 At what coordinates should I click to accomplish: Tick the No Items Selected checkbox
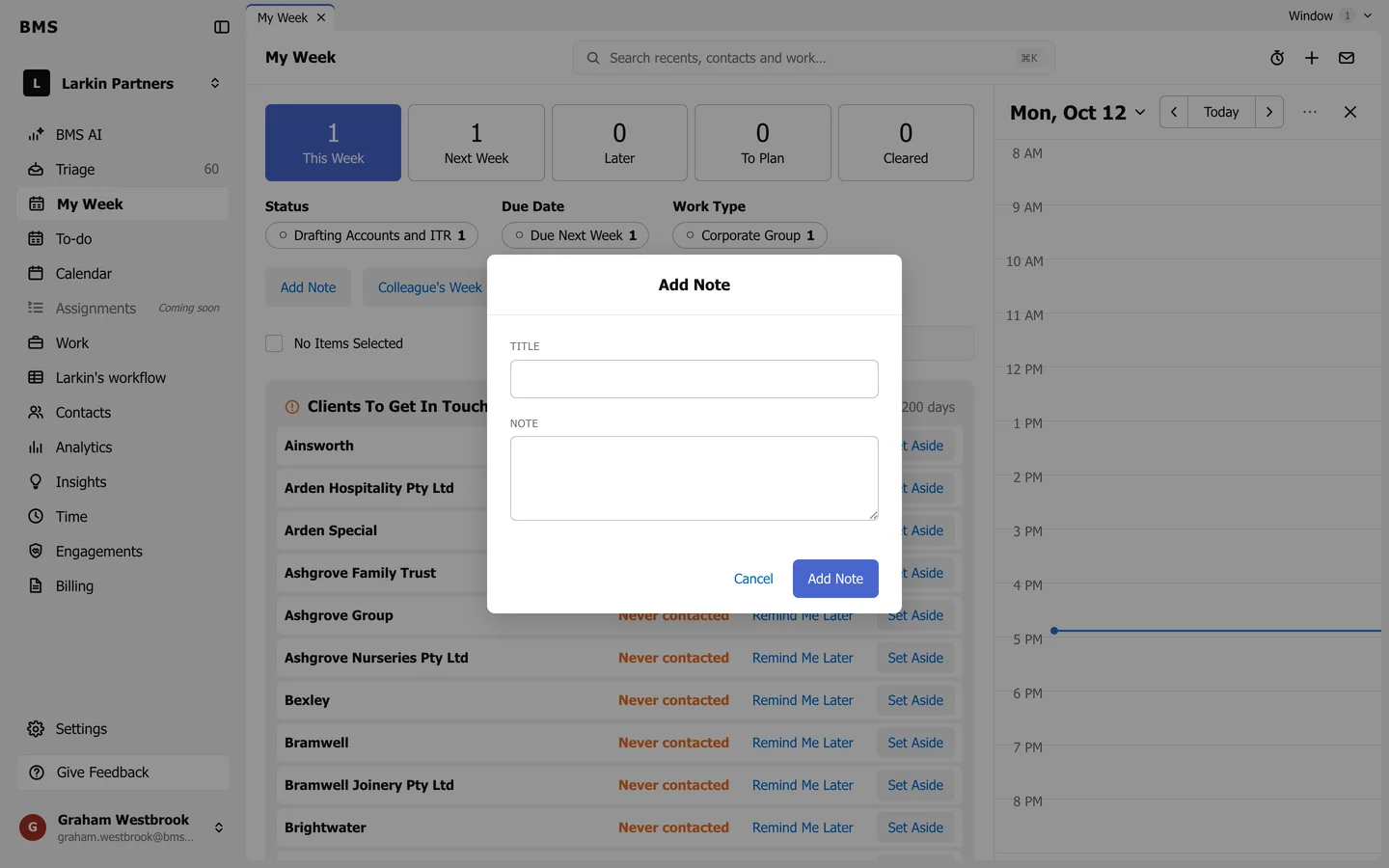point(274,343)
